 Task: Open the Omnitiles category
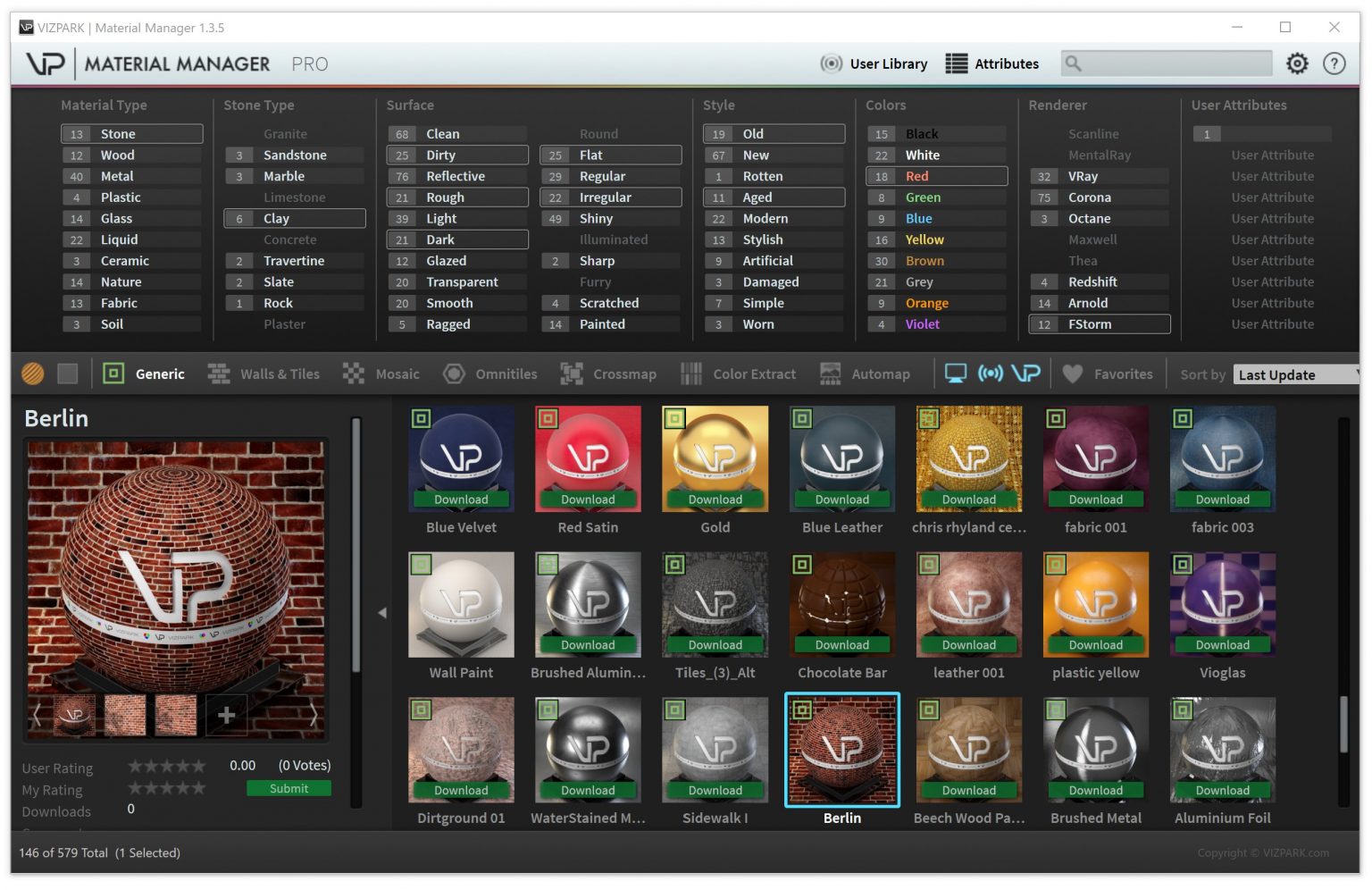[506, 374]
